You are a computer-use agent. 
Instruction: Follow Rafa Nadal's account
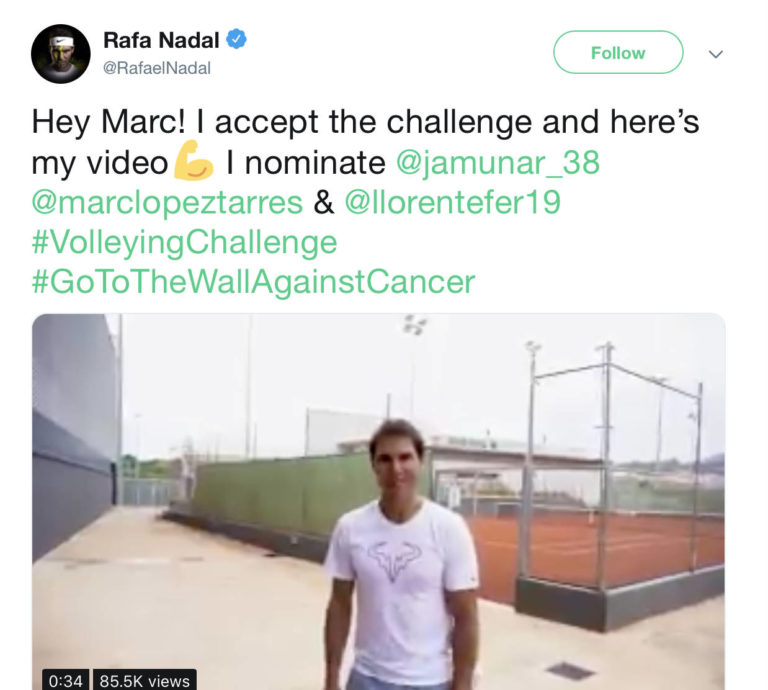tap(618, 53)
